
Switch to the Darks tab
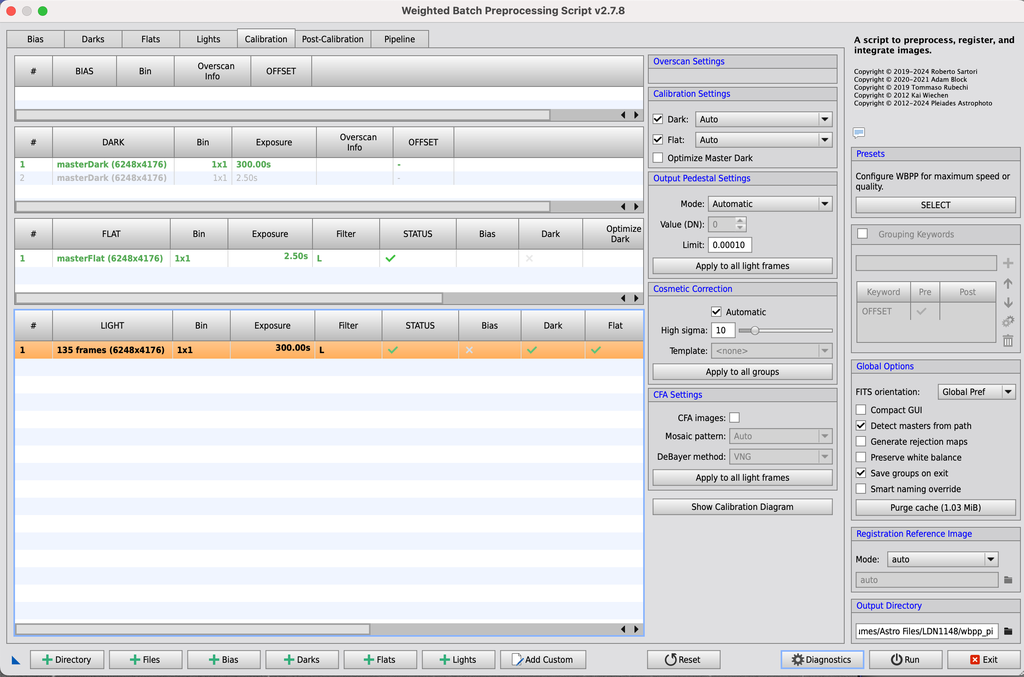(x=93, y=39)
